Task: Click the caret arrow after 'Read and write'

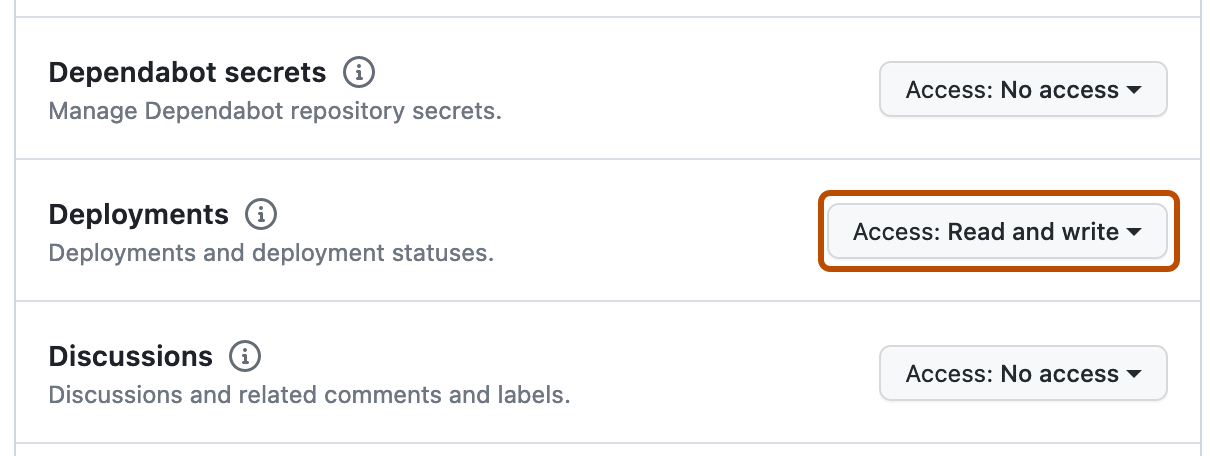Action: 1134,232
